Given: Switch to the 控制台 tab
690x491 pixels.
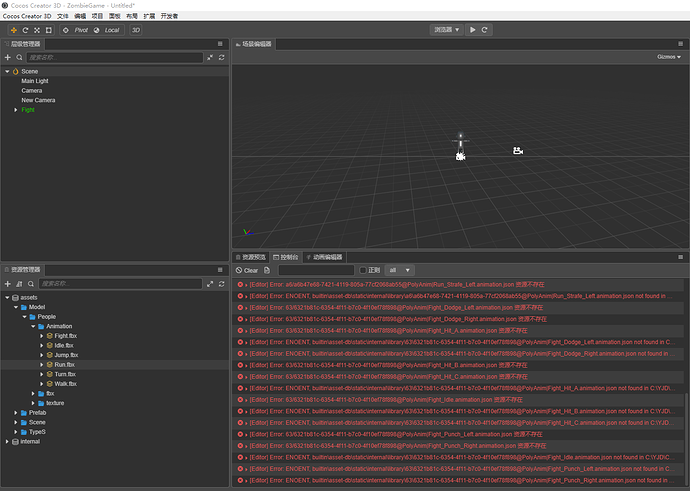Looking at the screenshot, I should coord(286,257).
